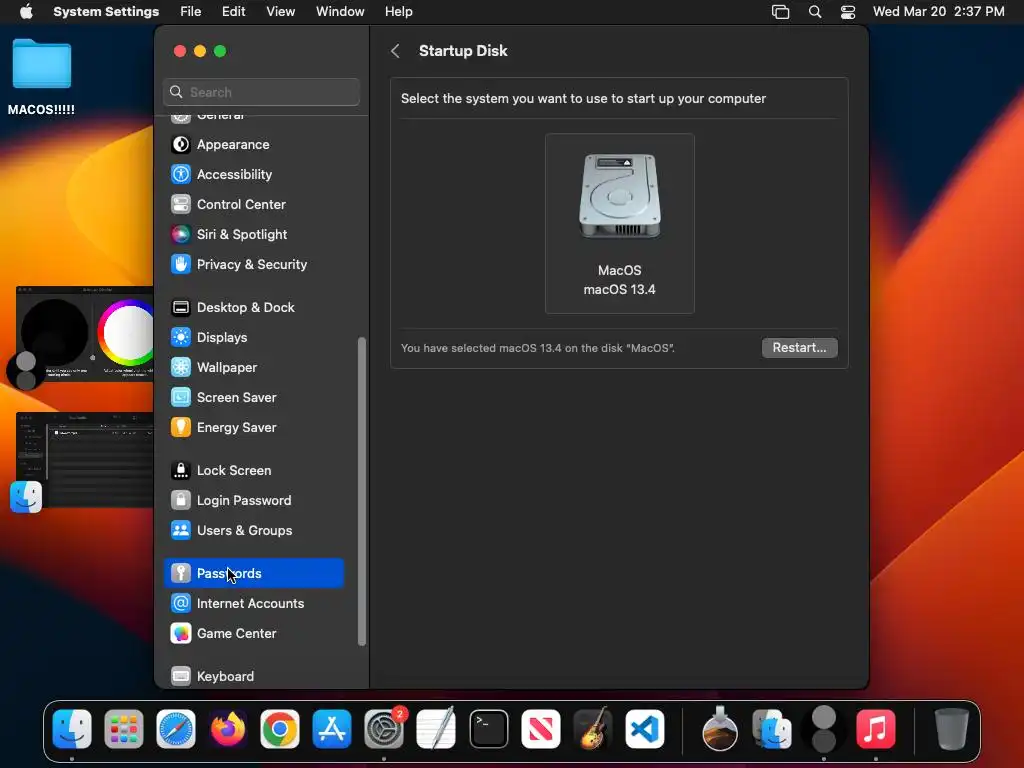Viewport: 1024px width, 768px height.
Task: Open the MACOS!!!!! desktop folder
Action: tap(41, 77)
